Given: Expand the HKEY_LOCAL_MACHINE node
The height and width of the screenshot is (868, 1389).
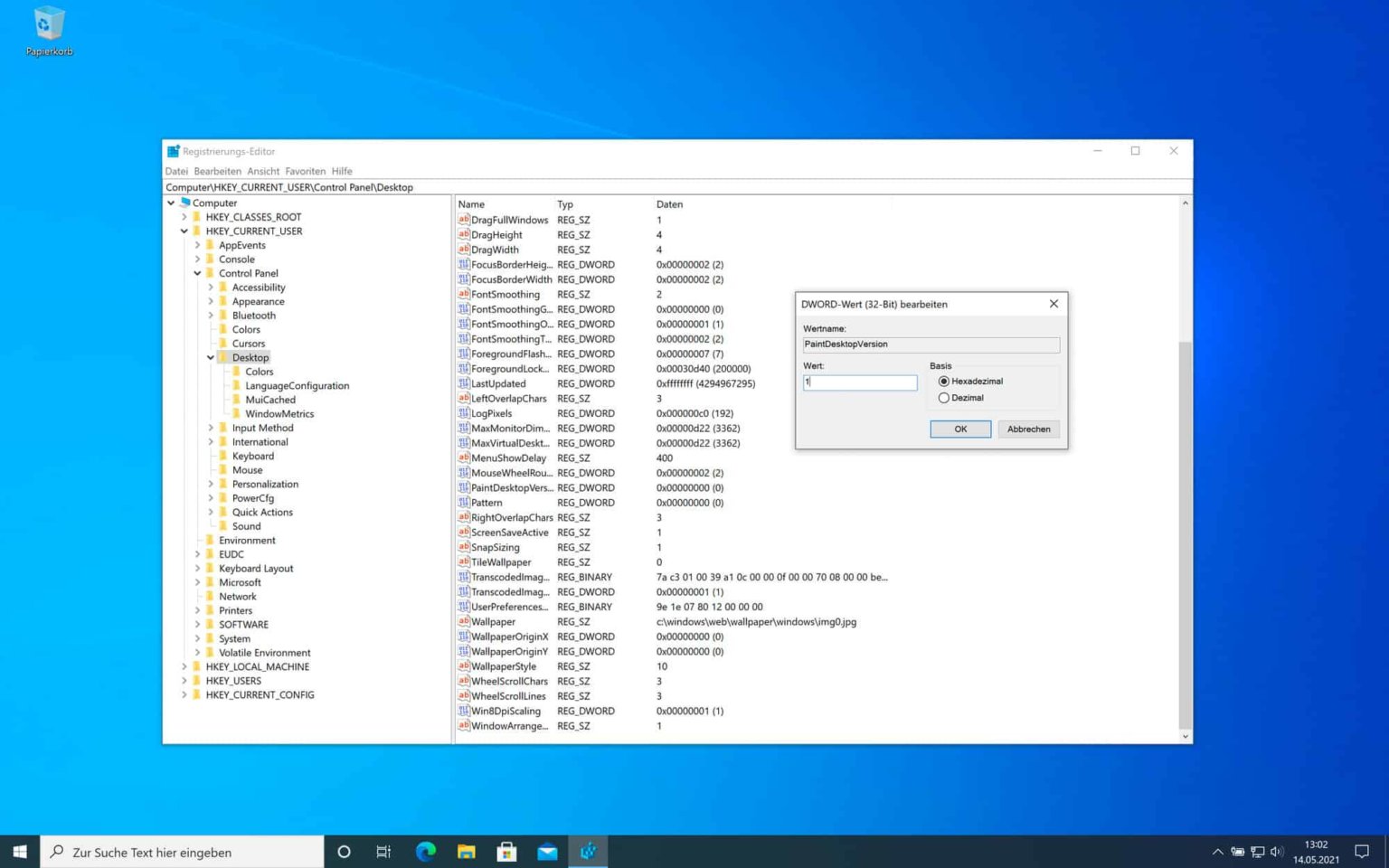Looking at the screenshot, I should [184, 666].
